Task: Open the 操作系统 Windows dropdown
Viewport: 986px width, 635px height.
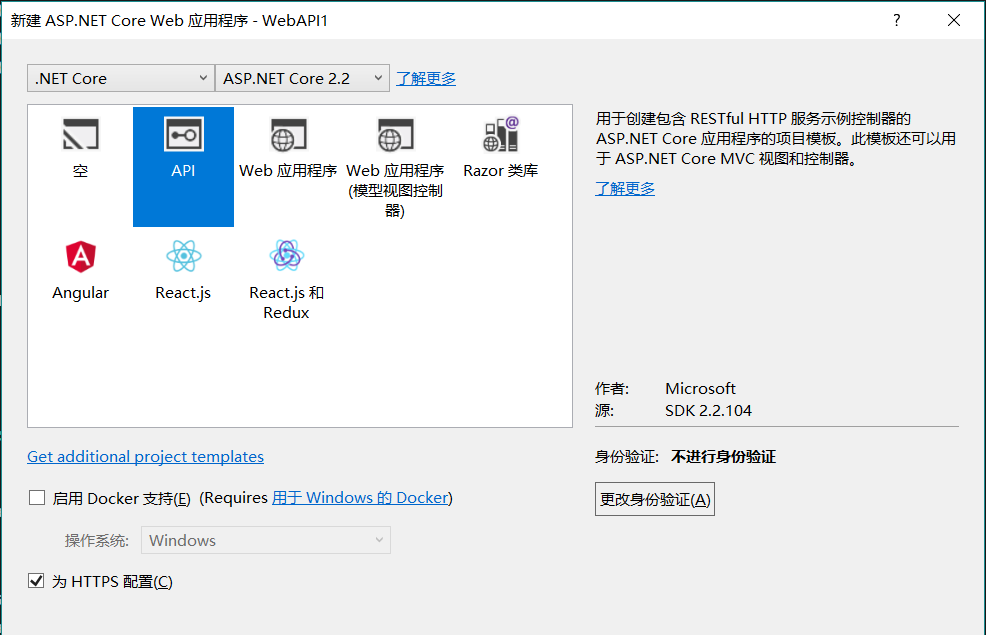Action: (x=266, y=540)
